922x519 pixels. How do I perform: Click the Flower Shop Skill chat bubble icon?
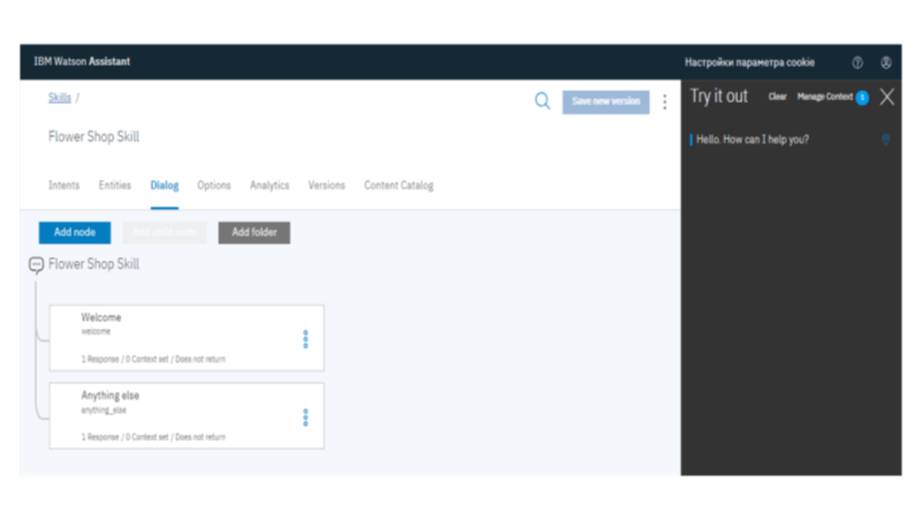36,265
